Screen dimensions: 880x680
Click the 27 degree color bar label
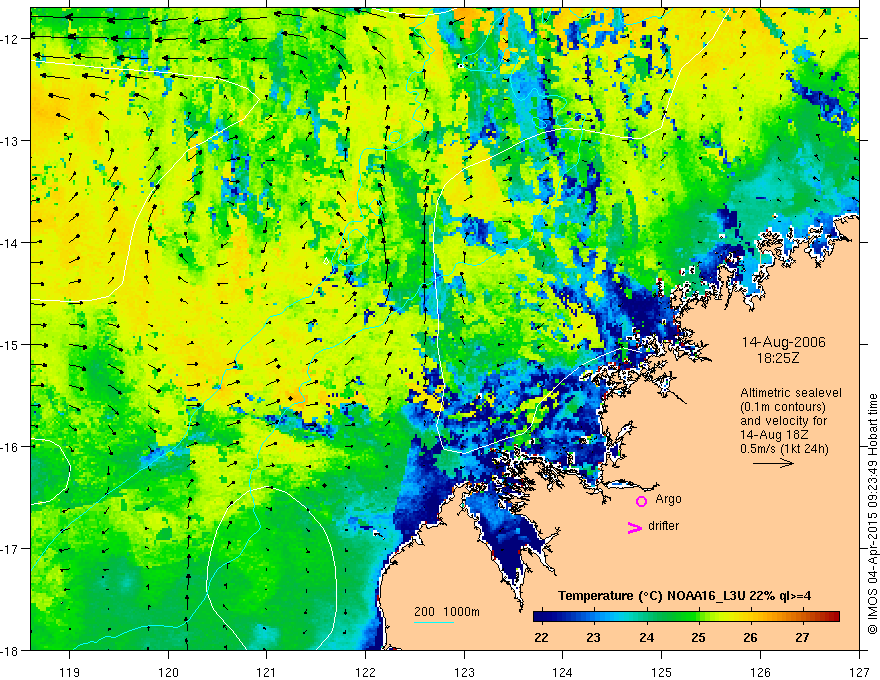point(803,637)
